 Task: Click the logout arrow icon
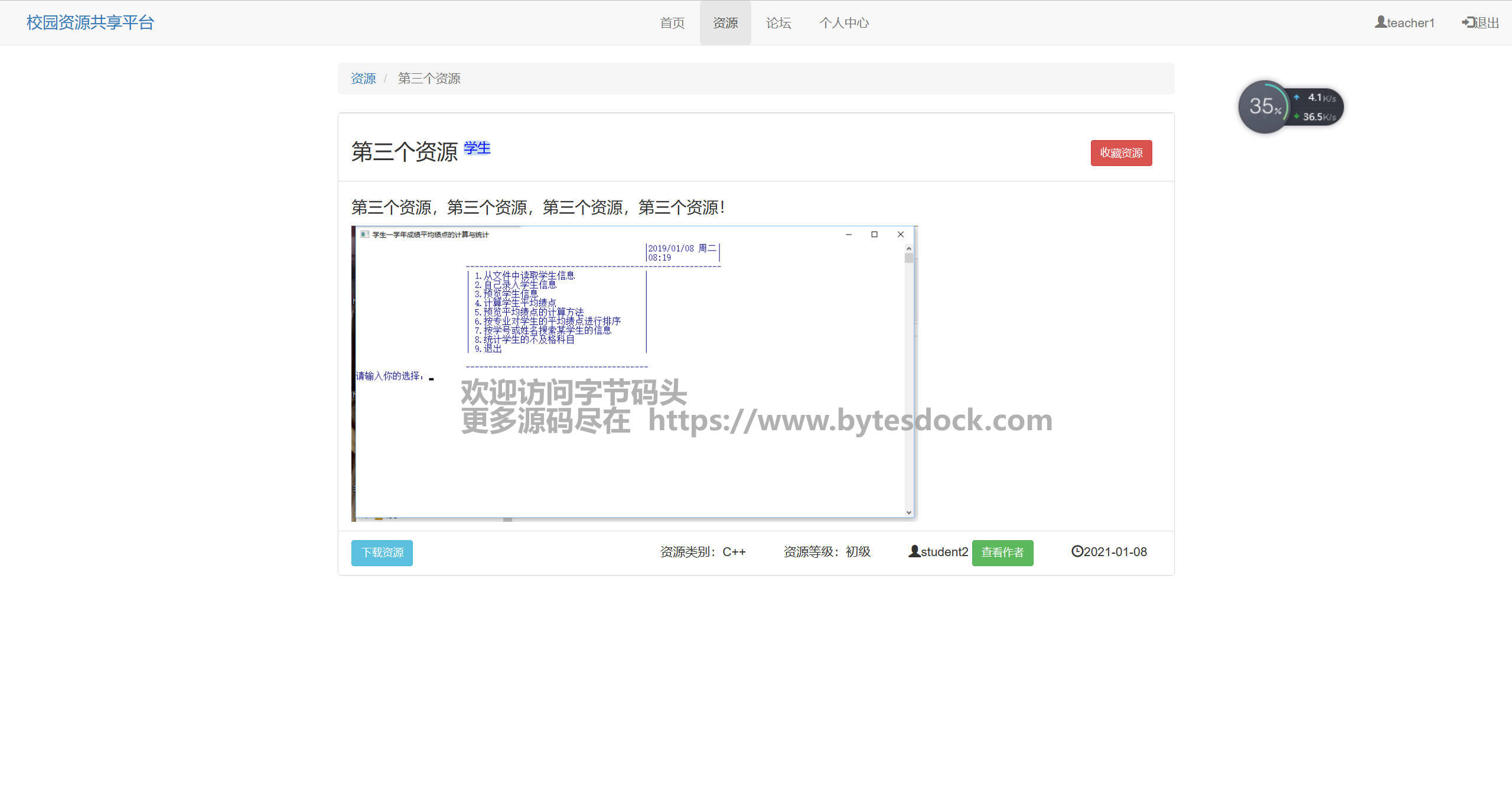point(1468,22)
